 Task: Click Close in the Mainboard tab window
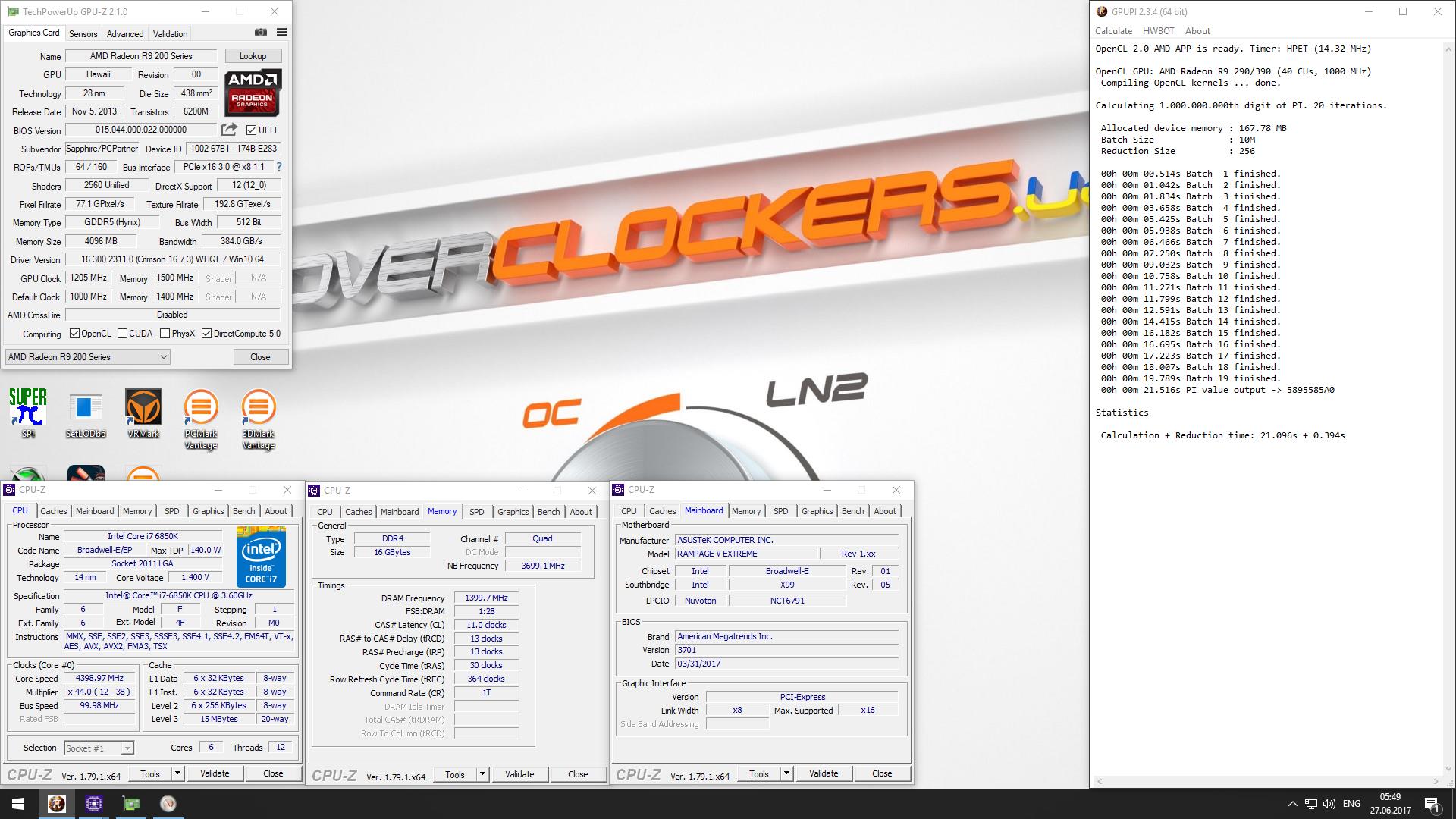882,773
